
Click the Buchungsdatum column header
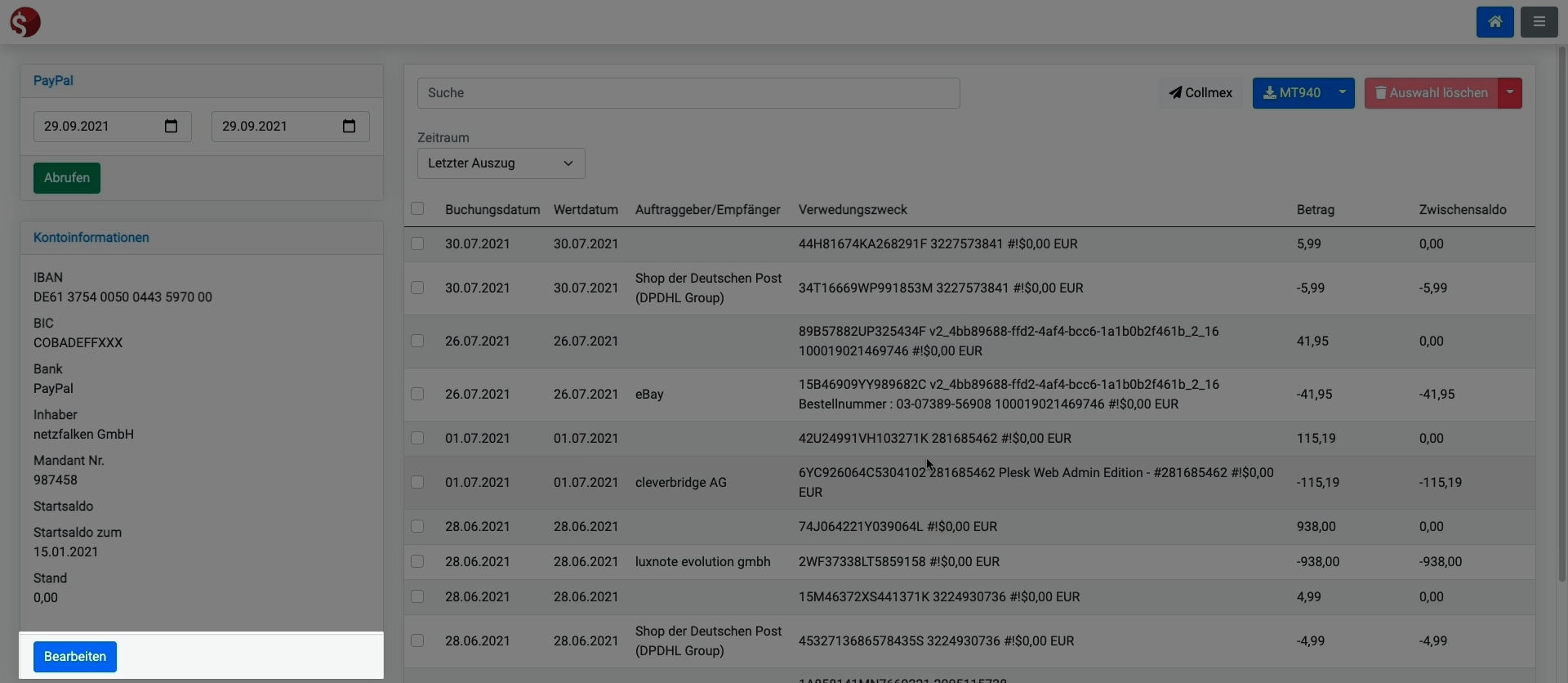click(492, 210)
